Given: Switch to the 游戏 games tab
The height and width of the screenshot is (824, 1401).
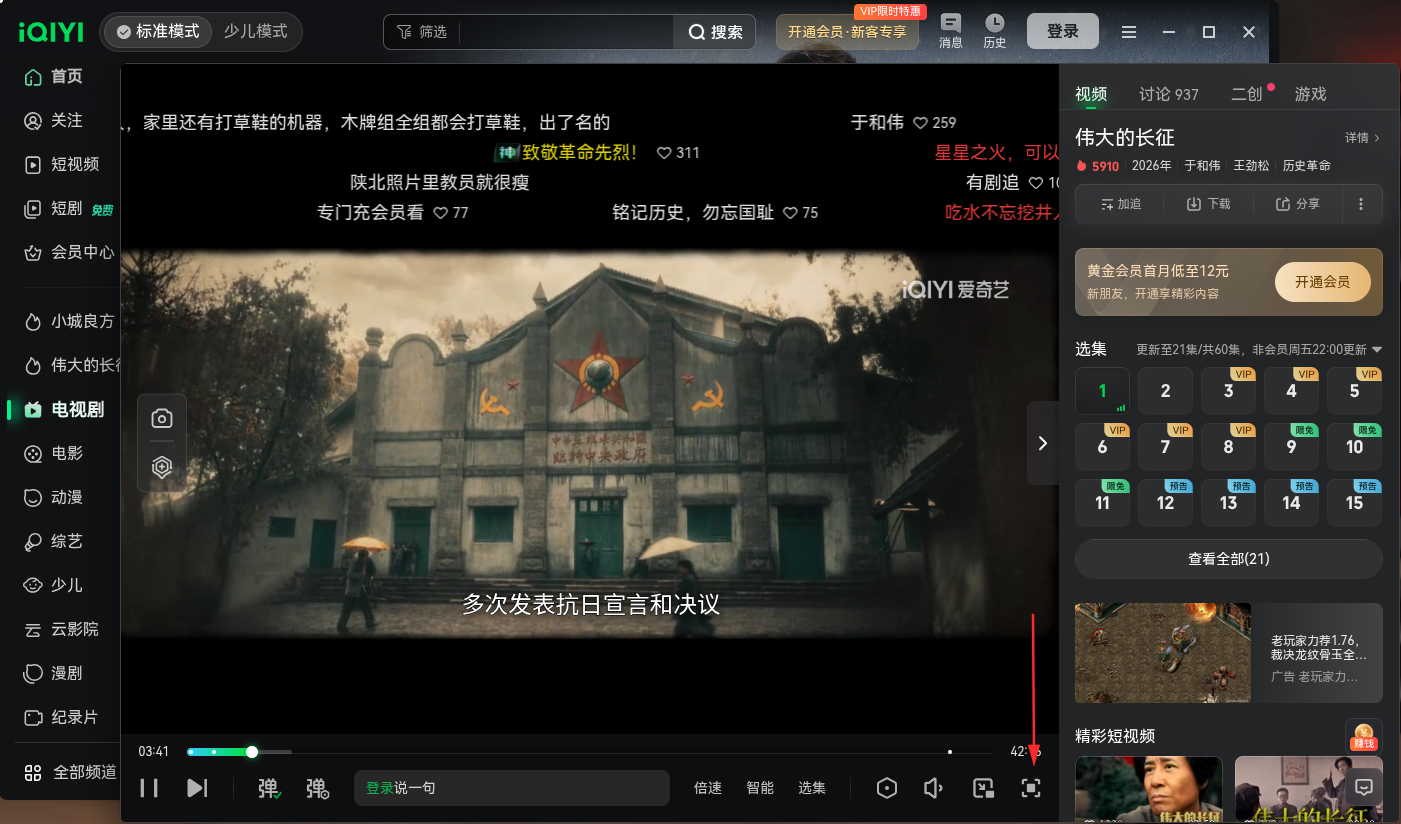Looking at the screenshot, I should (1311, 94).
